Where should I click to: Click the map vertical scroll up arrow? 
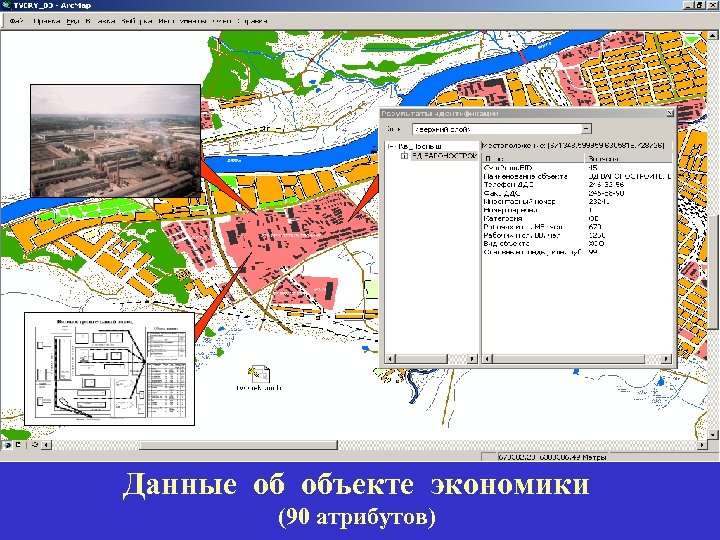[713, 35]
